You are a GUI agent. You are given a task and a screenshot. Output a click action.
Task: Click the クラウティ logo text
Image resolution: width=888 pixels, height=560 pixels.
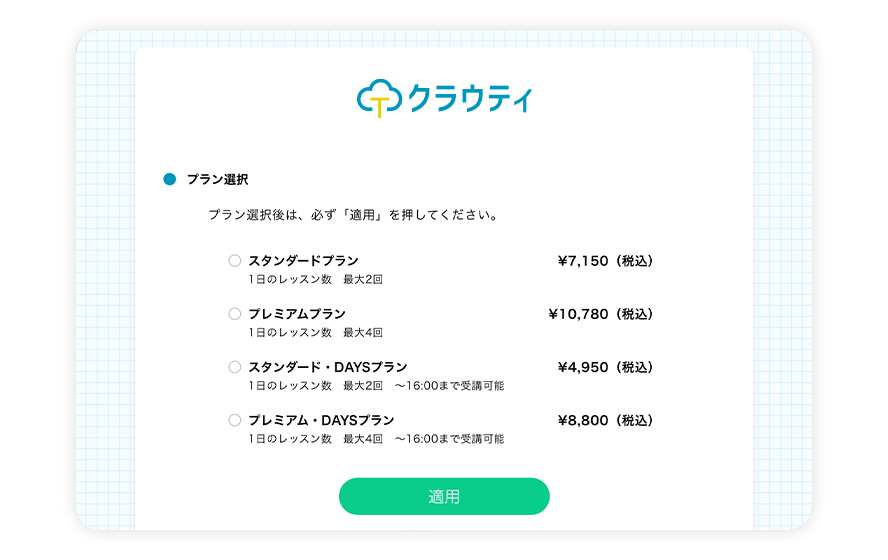click(x=470, y=98)
